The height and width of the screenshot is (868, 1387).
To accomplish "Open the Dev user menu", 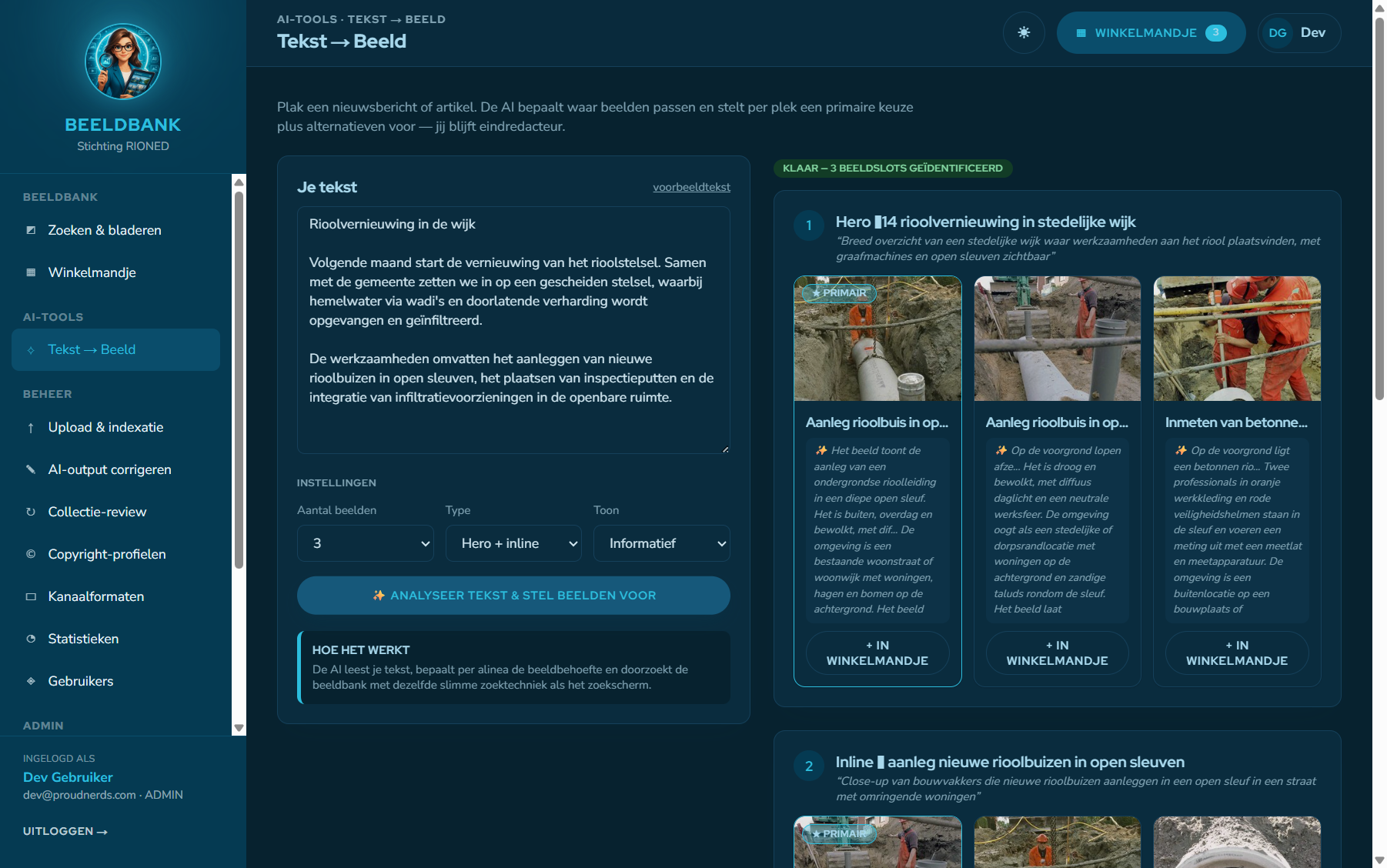I will point(1299,33).
